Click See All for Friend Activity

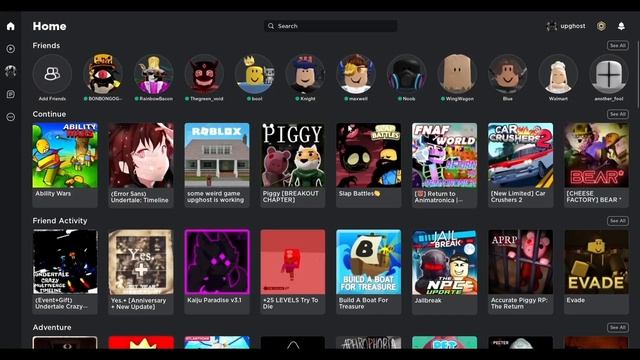(618, 221)
